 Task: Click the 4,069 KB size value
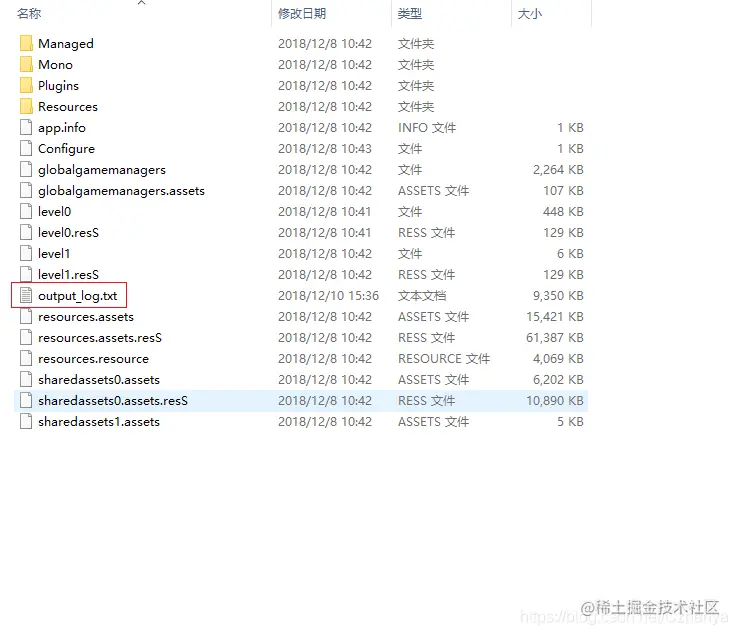[558, 359]
